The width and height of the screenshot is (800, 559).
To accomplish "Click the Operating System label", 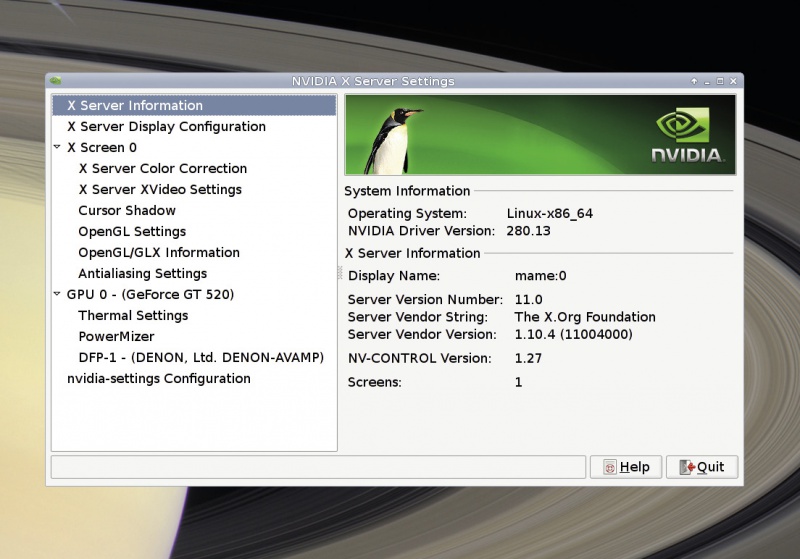I will (x=407, y=214).
